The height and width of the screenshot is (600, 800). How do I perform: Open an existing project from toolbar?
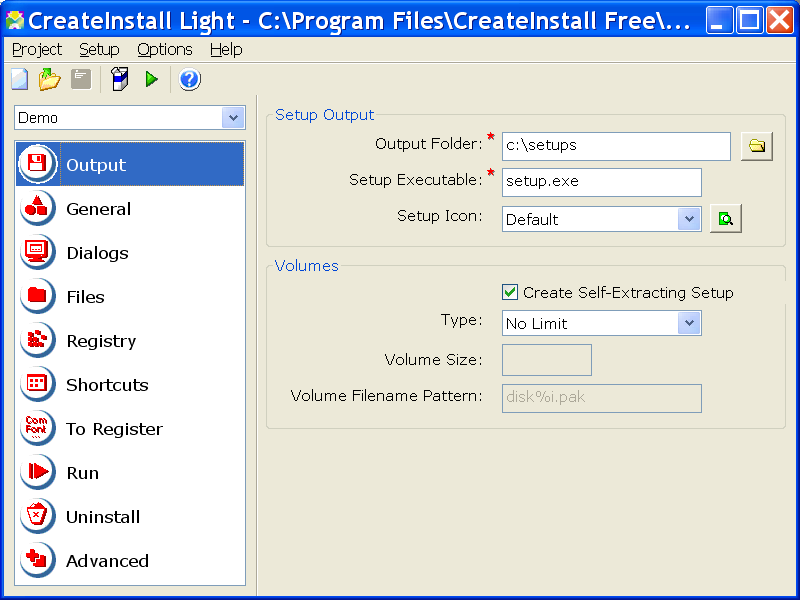point(49,79)
